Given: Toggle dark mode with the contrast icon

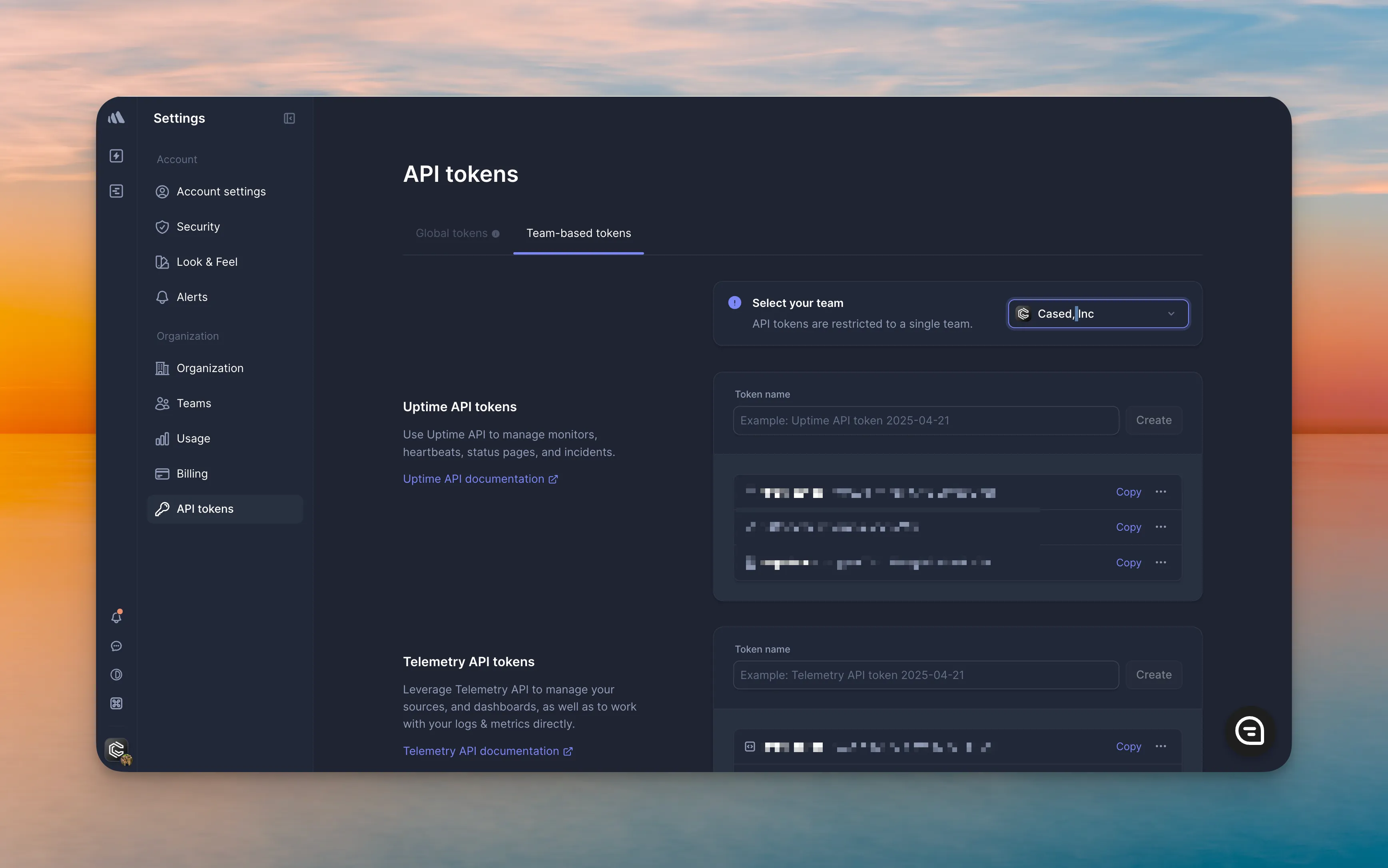Looking at the screenshot, I should 116,675.
